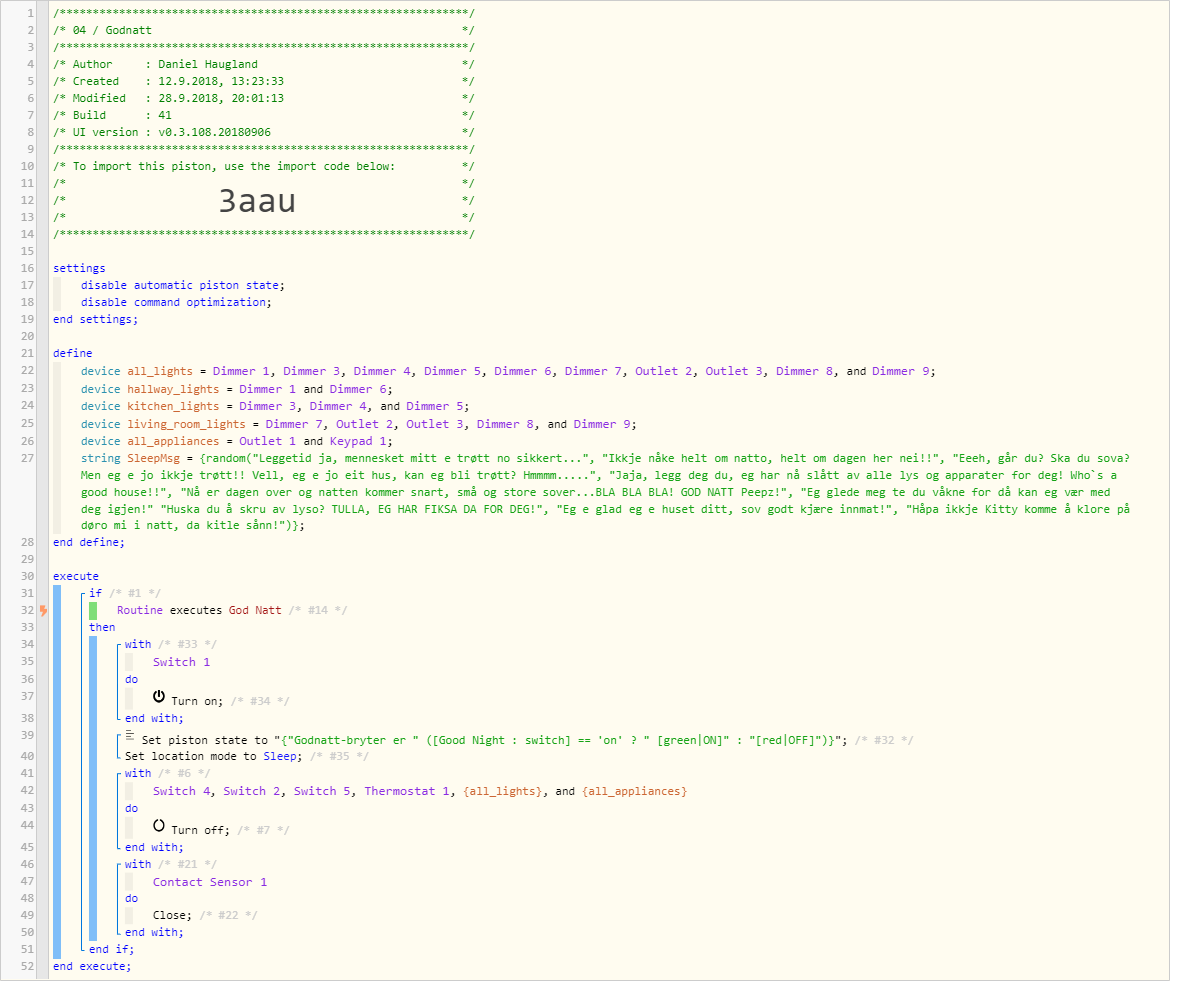This screenshot has height=984, width=1178.
Task: Click '{all_appliances}' variable in with block
Action: [x=634, y=793]
